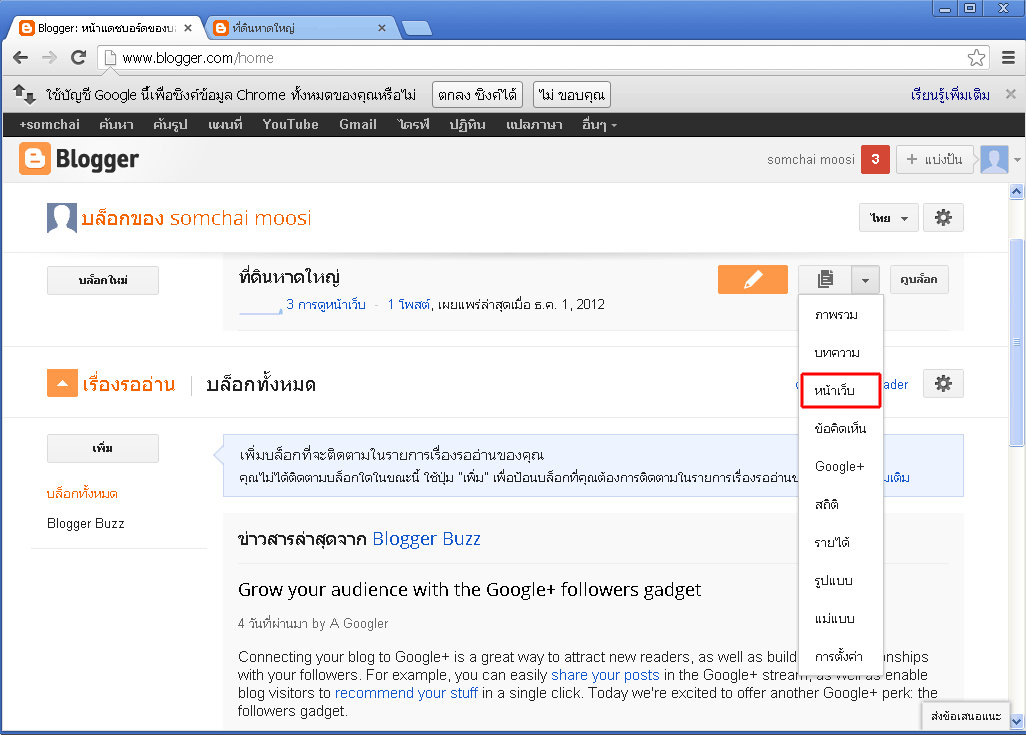Open ค้นหา in the Google bar
The height and width of the screenshot is (735, 1026).
[x=116, y=124]
